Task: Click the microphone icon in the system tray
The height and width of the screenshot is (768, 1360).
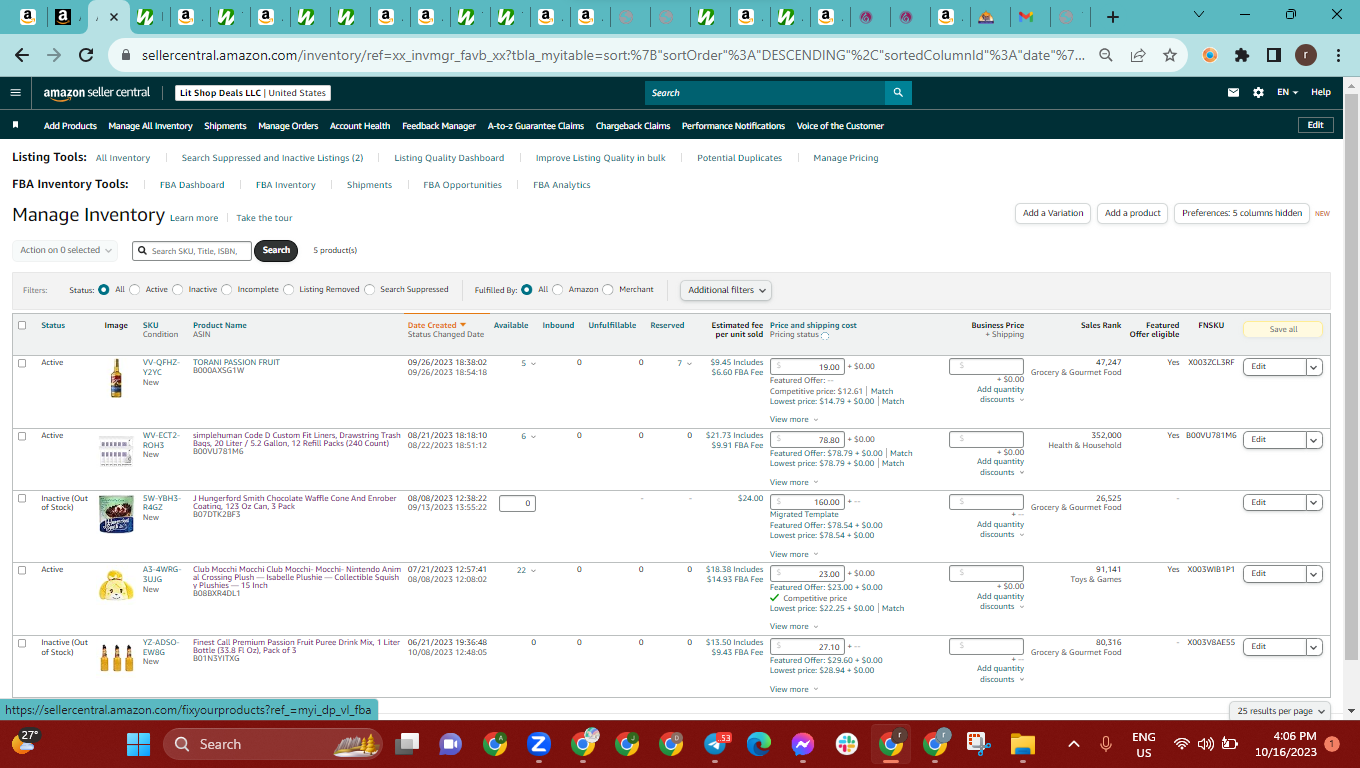Action: click(x=1106, y=744)
